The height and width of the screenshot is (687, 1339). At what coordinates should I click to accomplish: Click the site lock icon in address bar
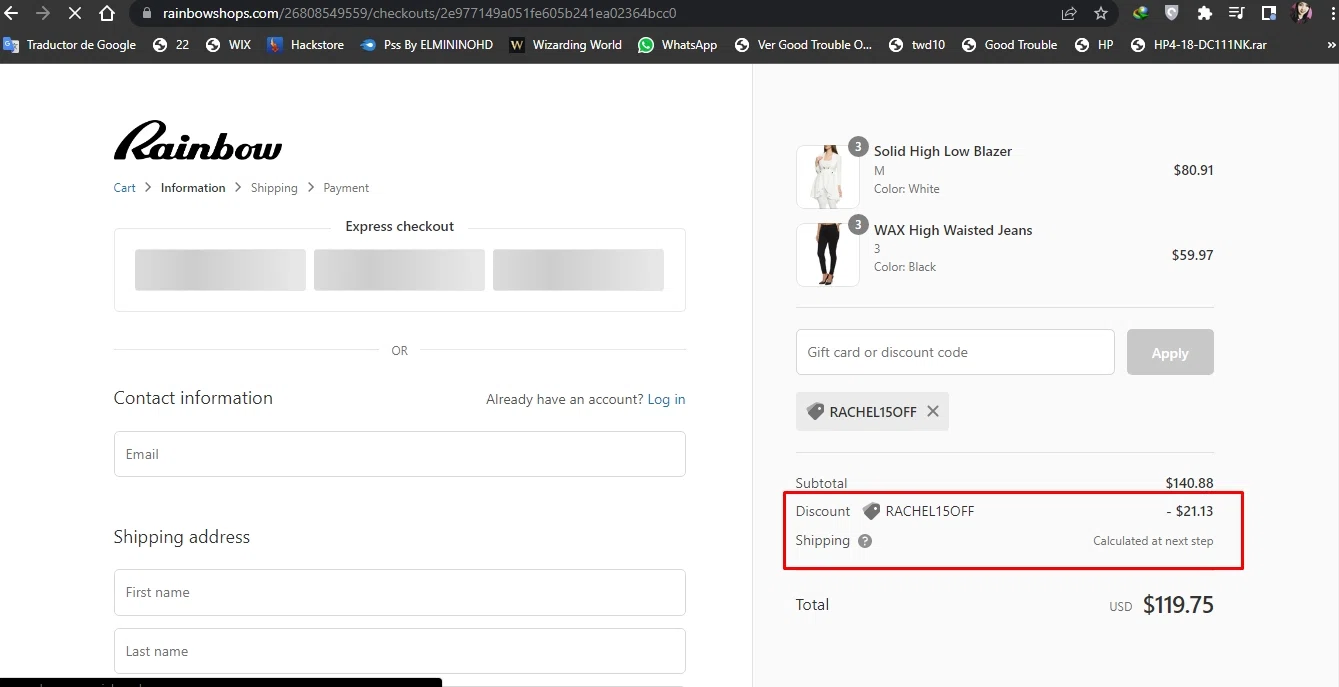click(146, 14)
